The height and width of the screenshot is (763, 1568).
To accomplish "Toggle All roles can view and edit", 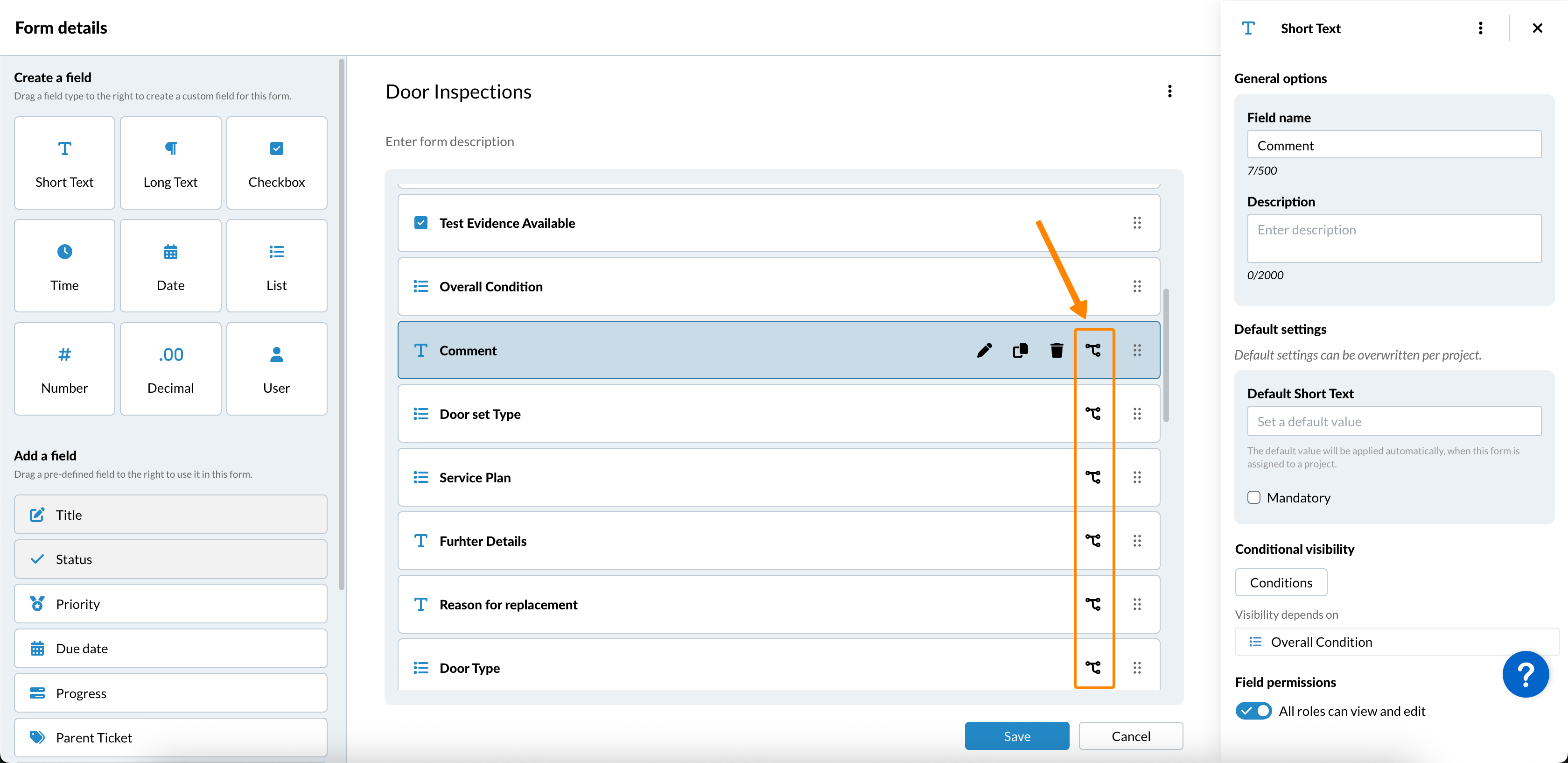I will (x=1253, y=711).
